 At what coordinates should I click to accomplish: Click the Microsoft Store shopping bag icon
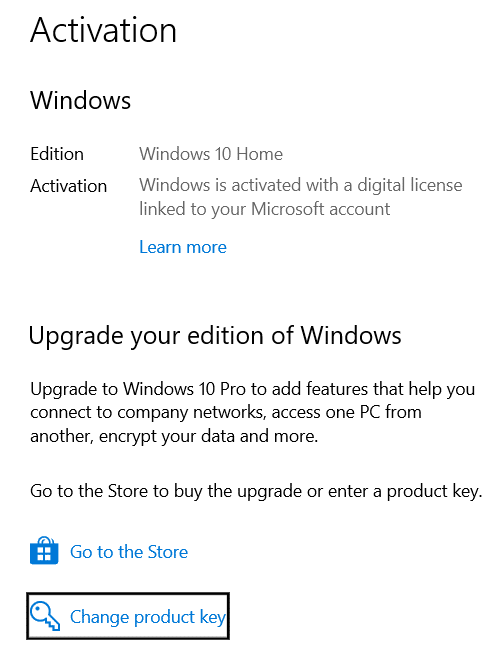44,551
